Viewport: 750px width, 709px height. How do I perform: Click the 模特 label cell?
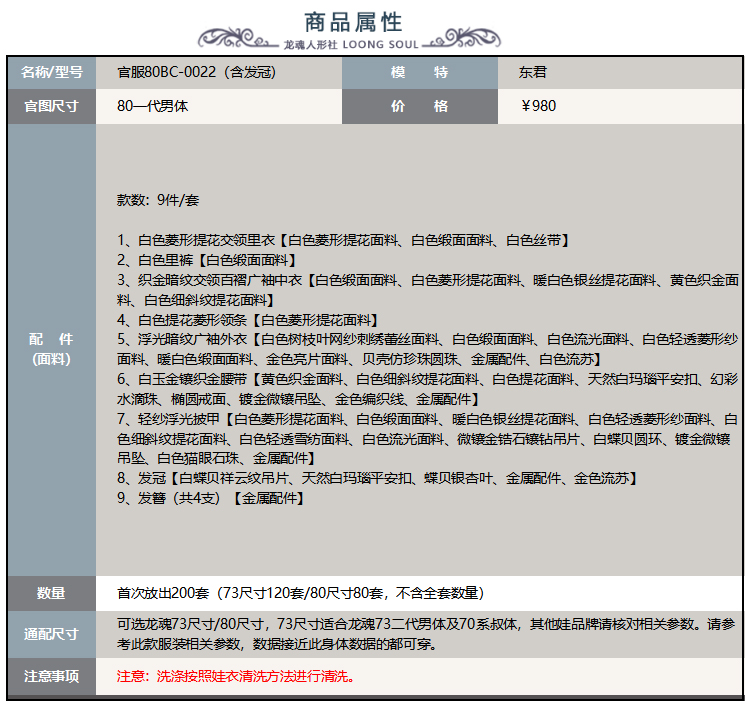419,73
